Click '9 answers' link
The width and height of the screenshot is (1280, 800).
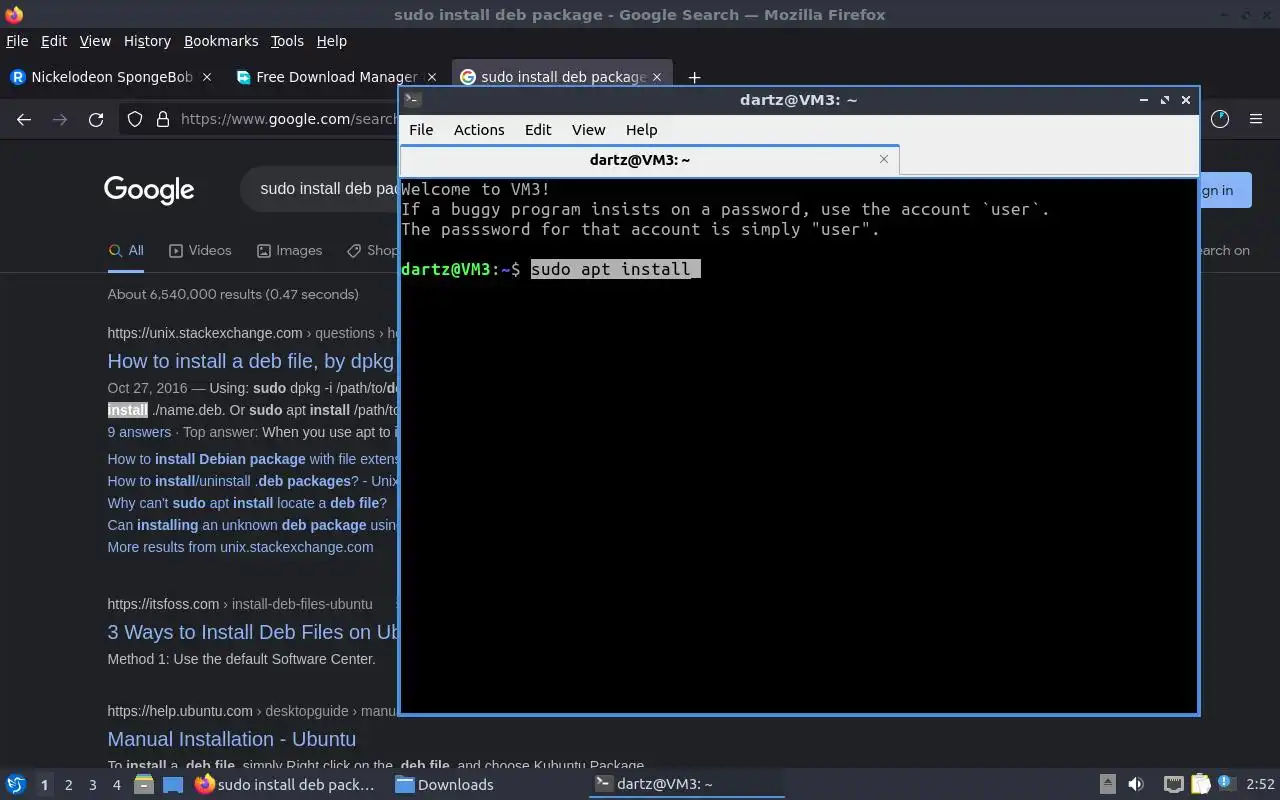click(139, 432)
